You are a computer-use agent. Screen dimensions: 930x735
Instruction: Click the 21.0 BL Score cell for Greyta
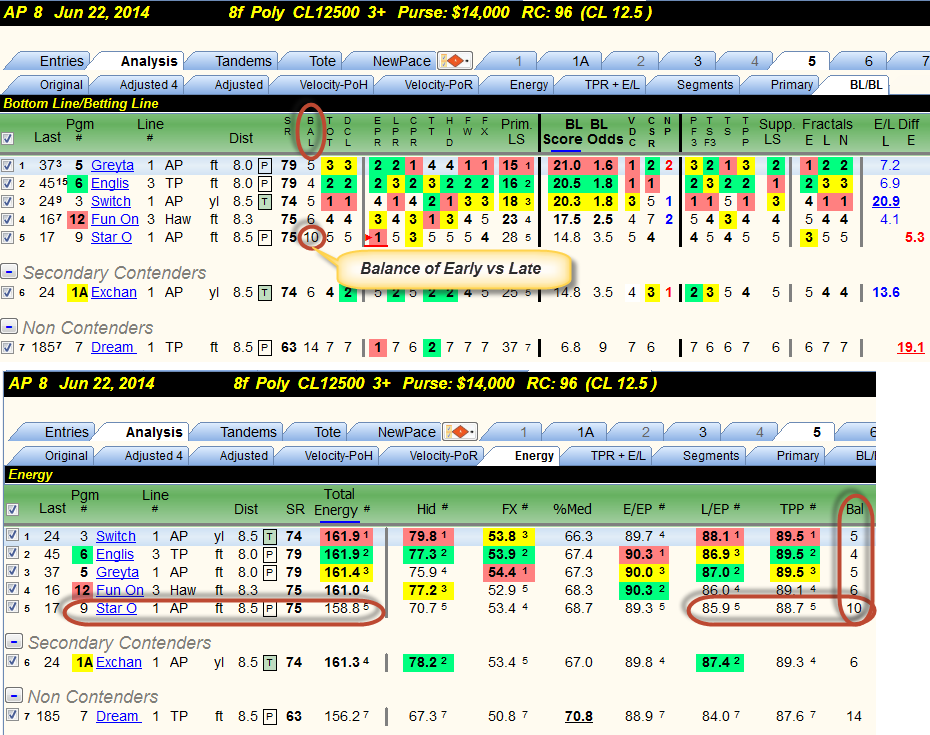coord(566,166)
